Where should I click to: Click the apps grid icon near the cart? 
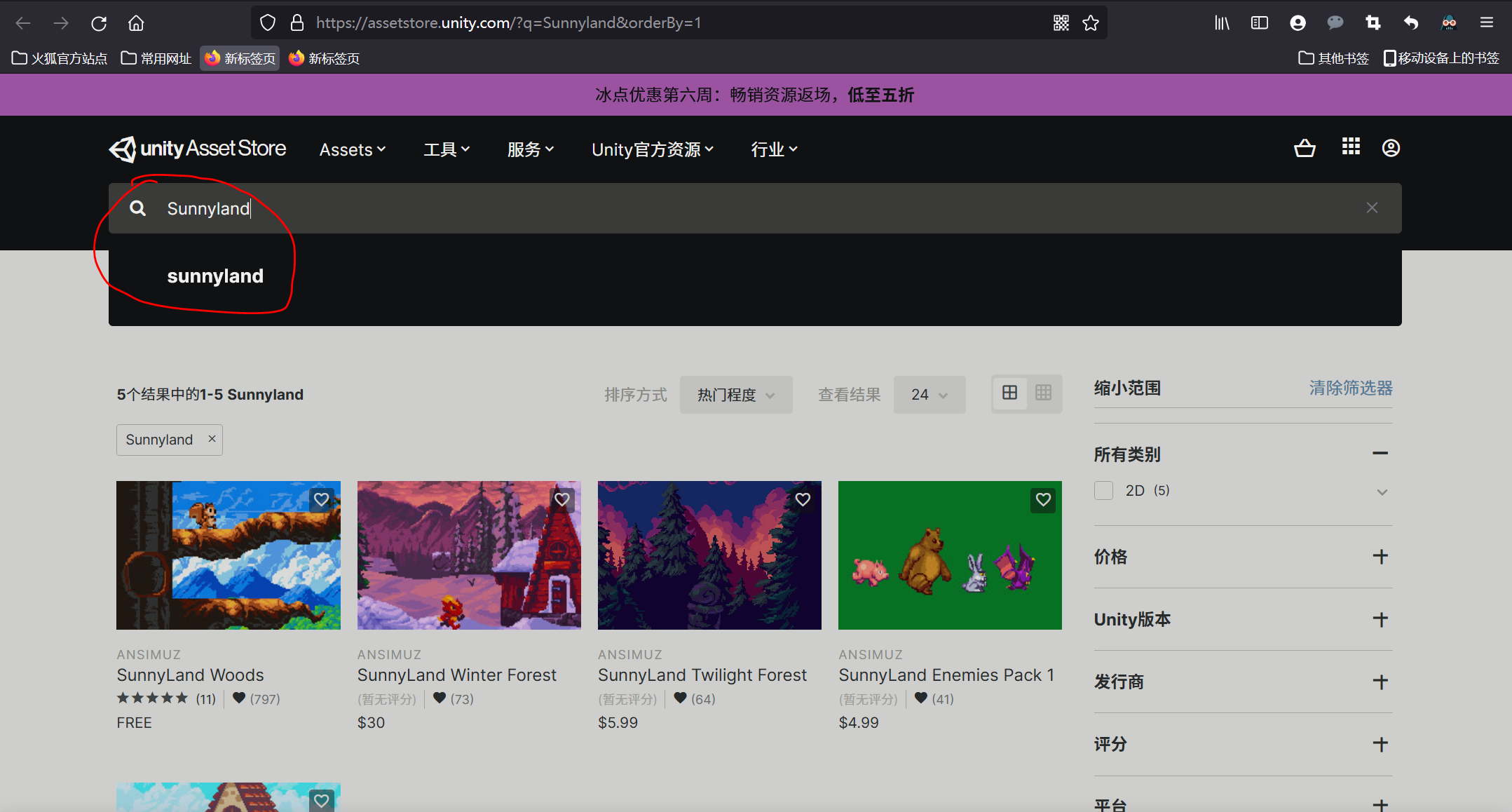pos(1350,147)
